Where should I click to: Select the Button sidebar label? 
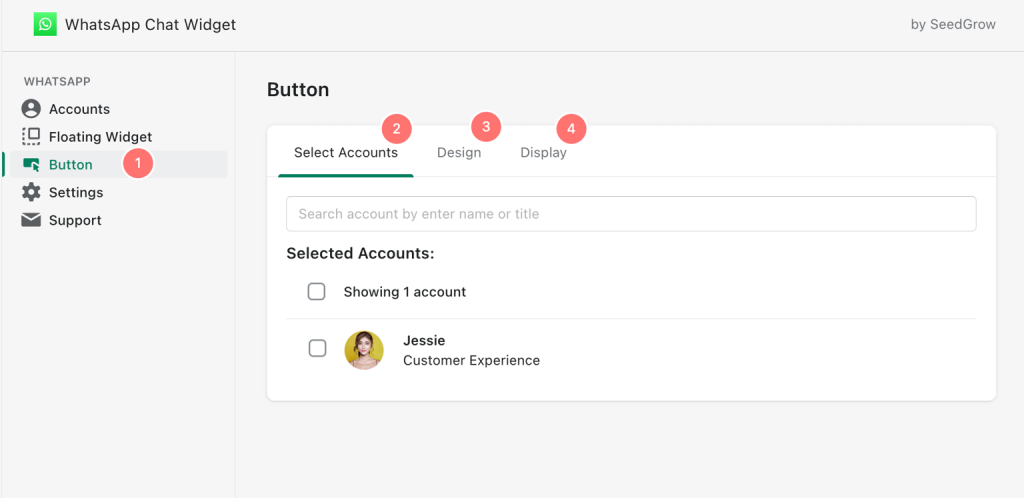[x=71, y=164]
